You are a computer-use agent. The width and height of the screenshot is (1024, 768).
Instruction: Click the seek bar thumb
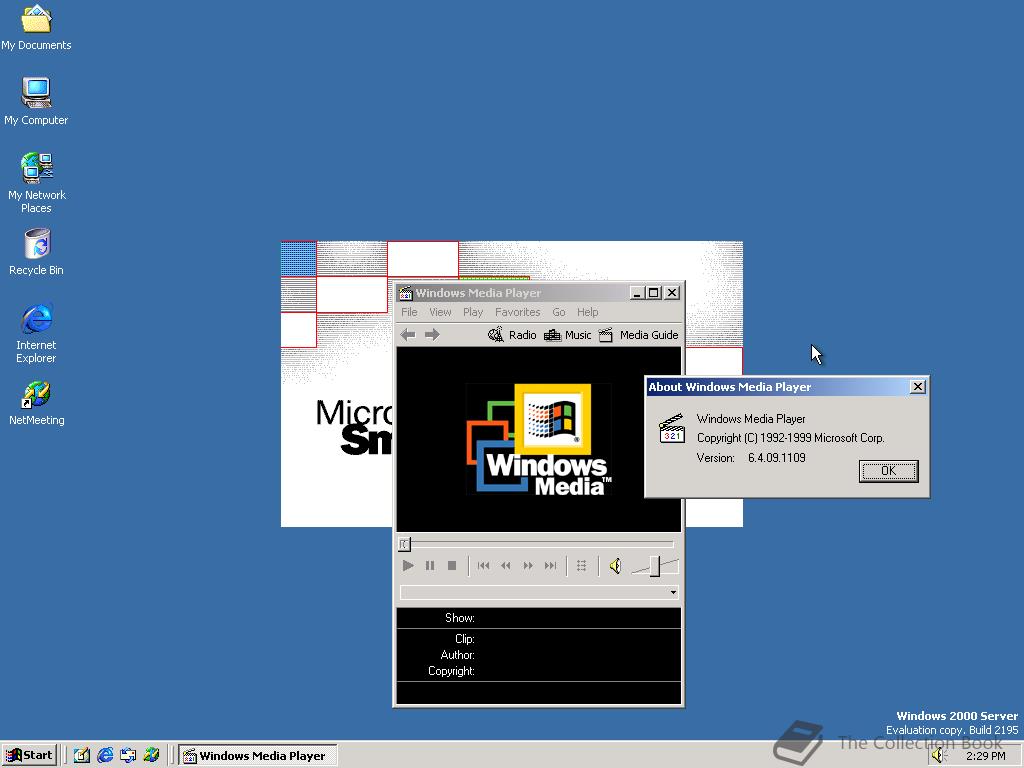click(404, 543)
